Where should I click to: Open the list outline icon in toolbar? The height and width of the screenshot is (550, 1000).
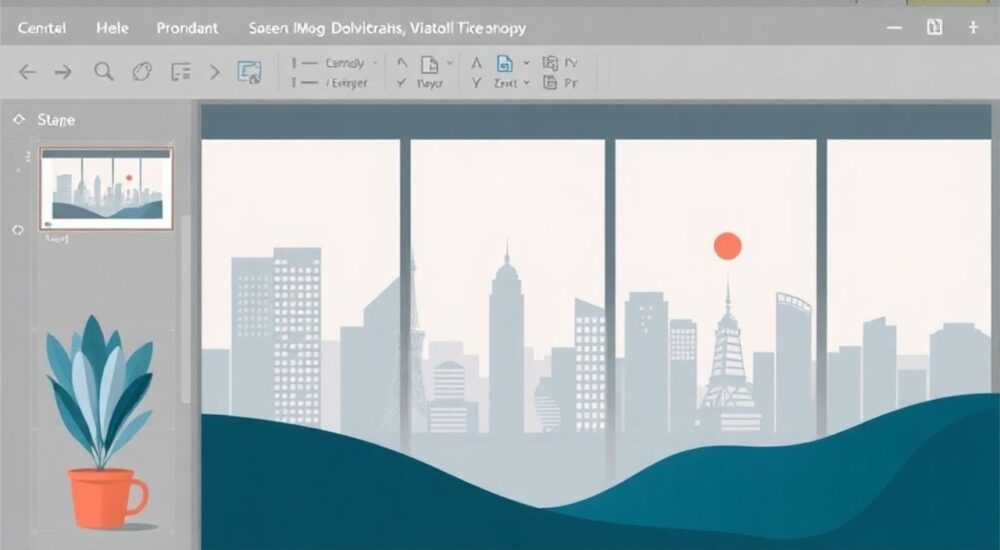[180, 72]
